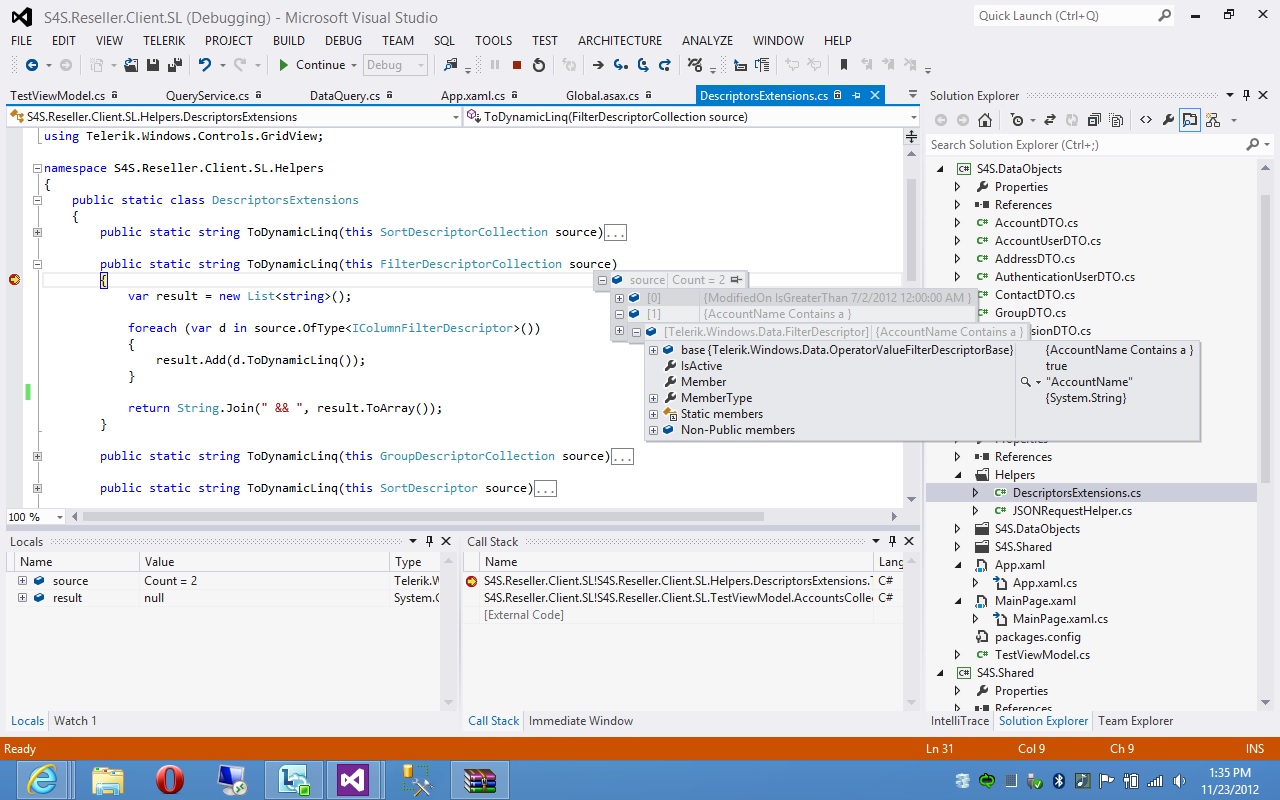Toggle the breakpoint glyph in the editor margin
The width and height of the screenshot is (1280, 800).
click(14, 280)
